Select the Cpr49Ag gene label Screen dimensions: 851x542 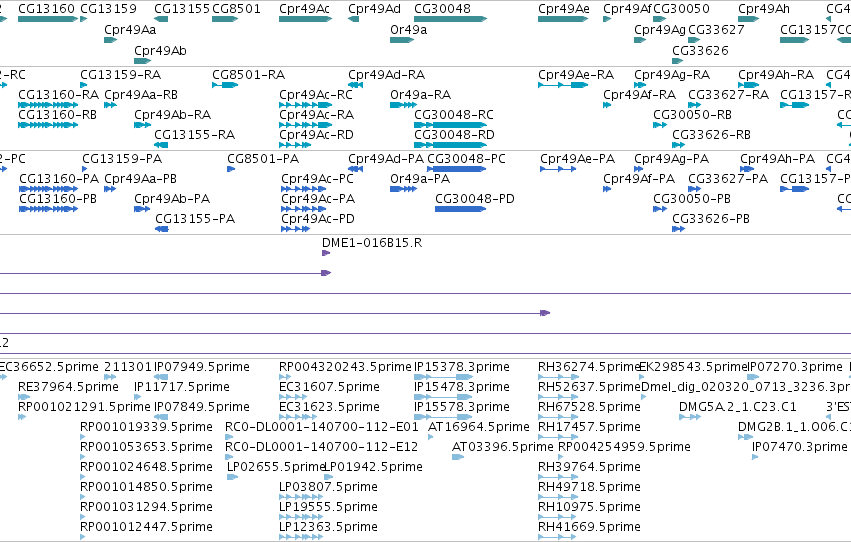coord(659,30)
